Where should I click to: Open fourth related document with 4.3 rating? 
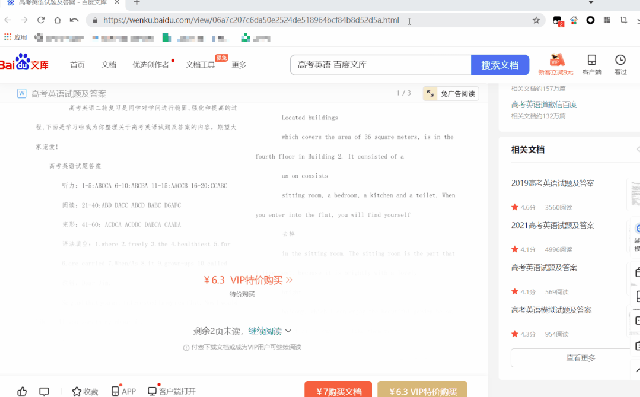pyautogui.click(x=551, y=310)
